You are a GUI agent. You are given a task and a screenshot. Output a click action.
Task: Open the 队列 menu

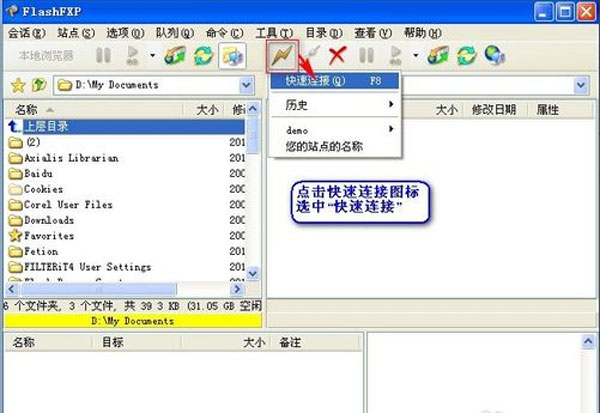point(175,33)
